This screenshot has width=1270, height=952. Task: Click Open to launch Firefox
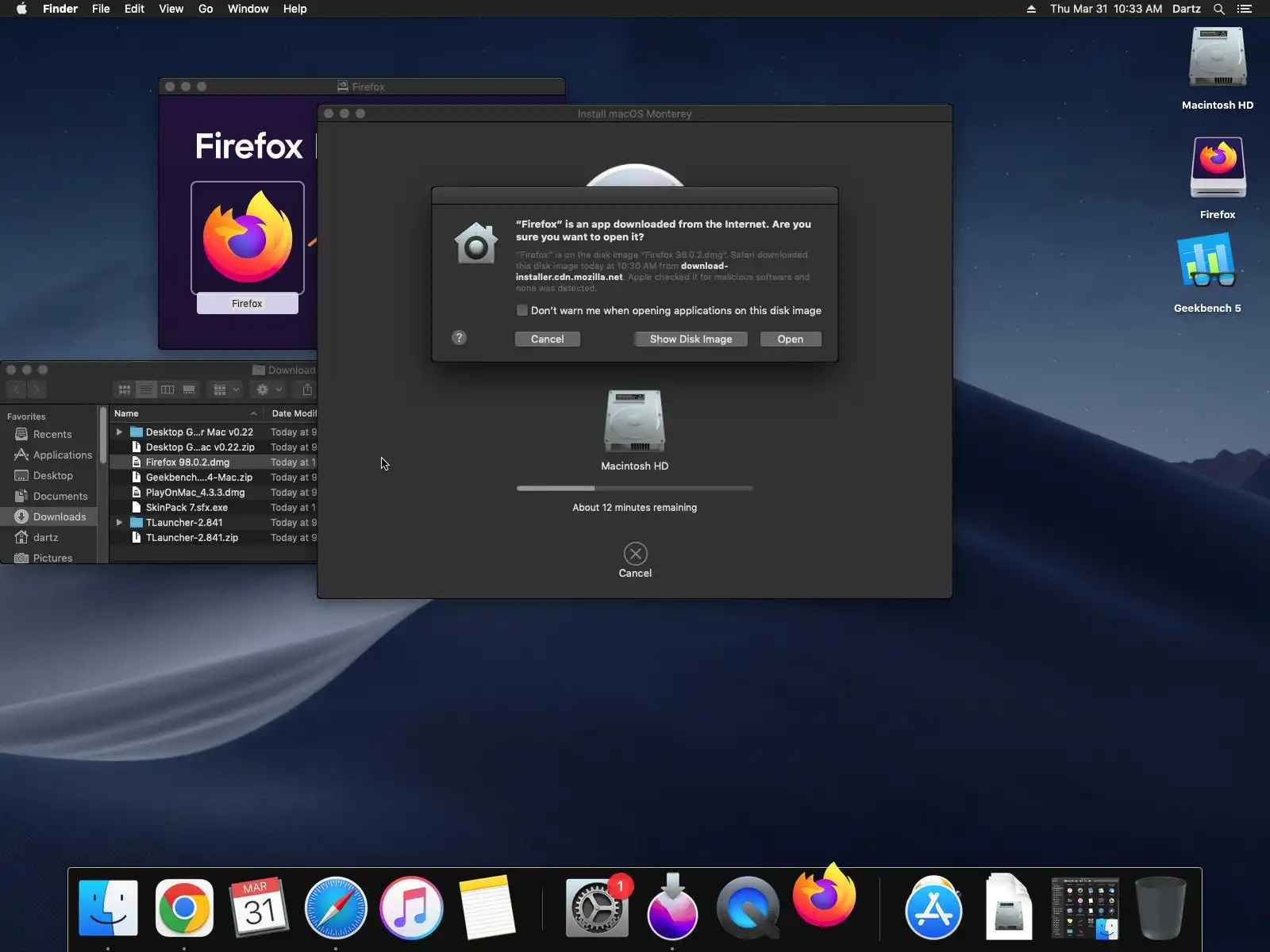click(791, 339)
